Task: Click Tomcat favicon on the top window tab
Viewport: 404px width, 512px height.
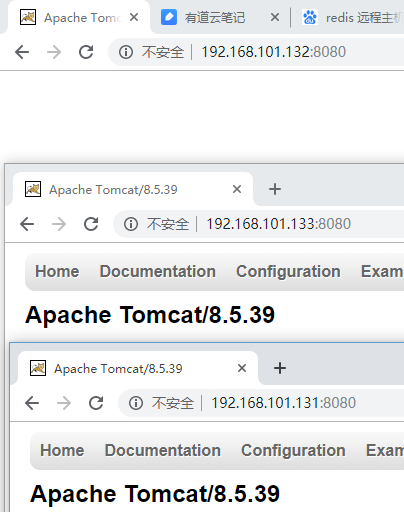Action: click(28, 17)
